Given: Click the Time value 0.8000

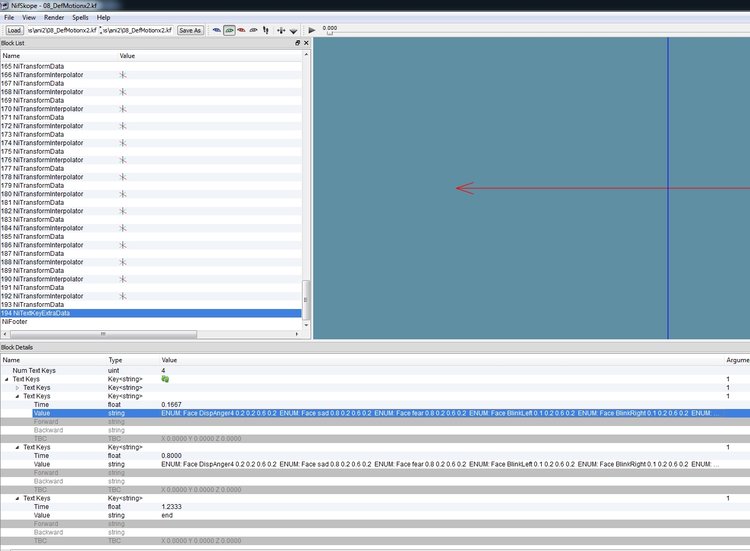Looking at the screenshot, I should click(x=171, y=456).
